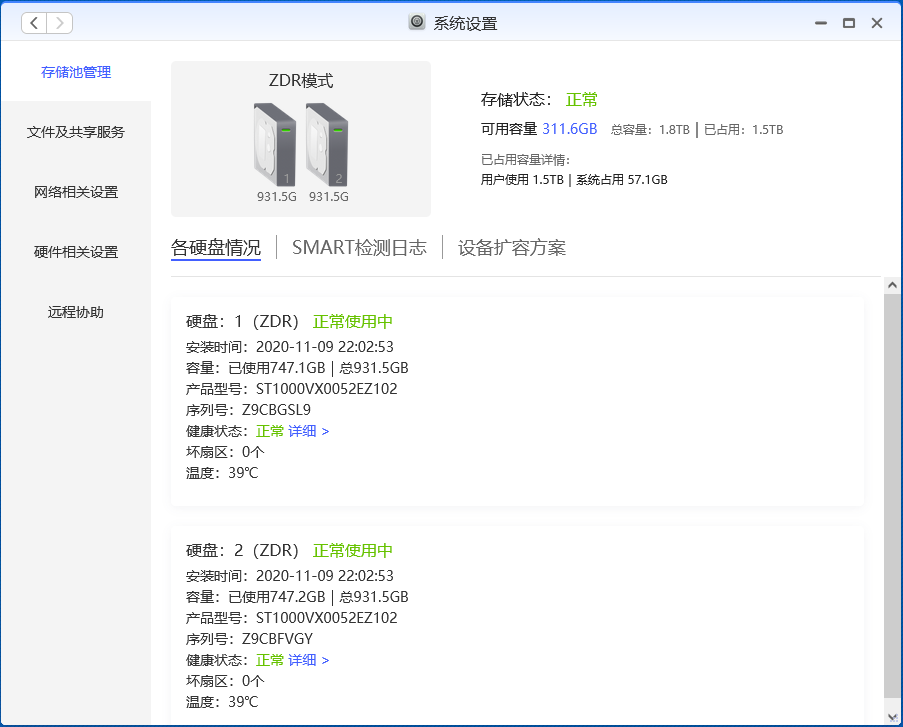903x727 pixels.
Task: Click the 硬盘: 2 (ZDR) heading
Action: pyautogui.click(x=242, y=551)
